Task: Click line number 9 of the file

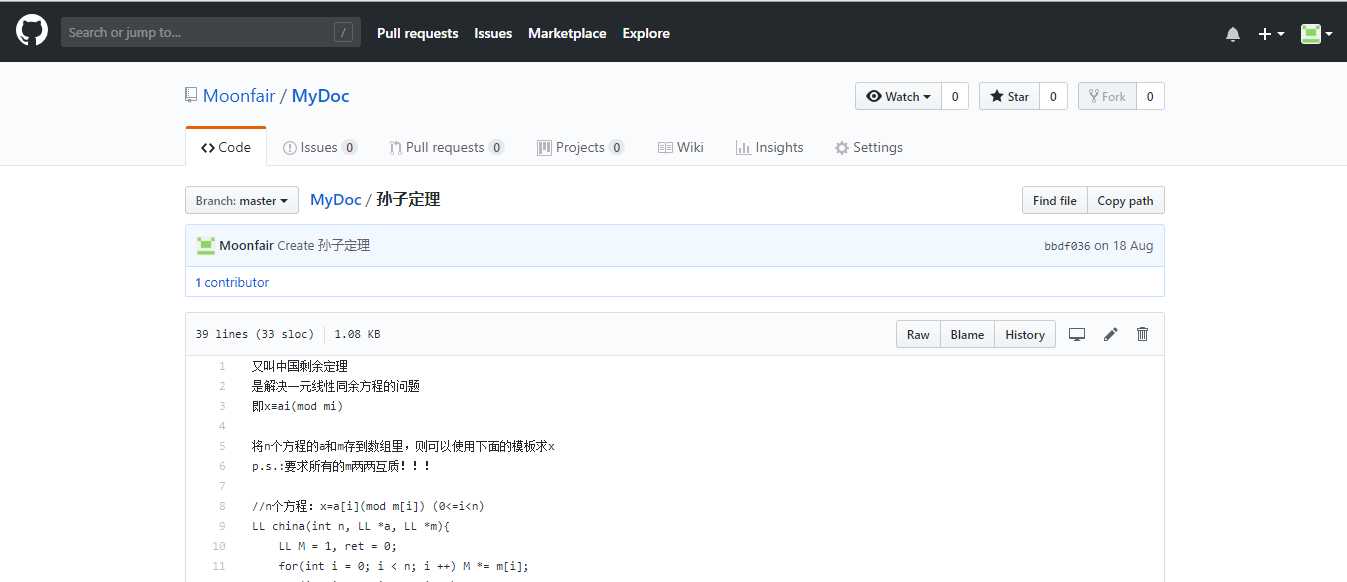Action: [222, 526]
